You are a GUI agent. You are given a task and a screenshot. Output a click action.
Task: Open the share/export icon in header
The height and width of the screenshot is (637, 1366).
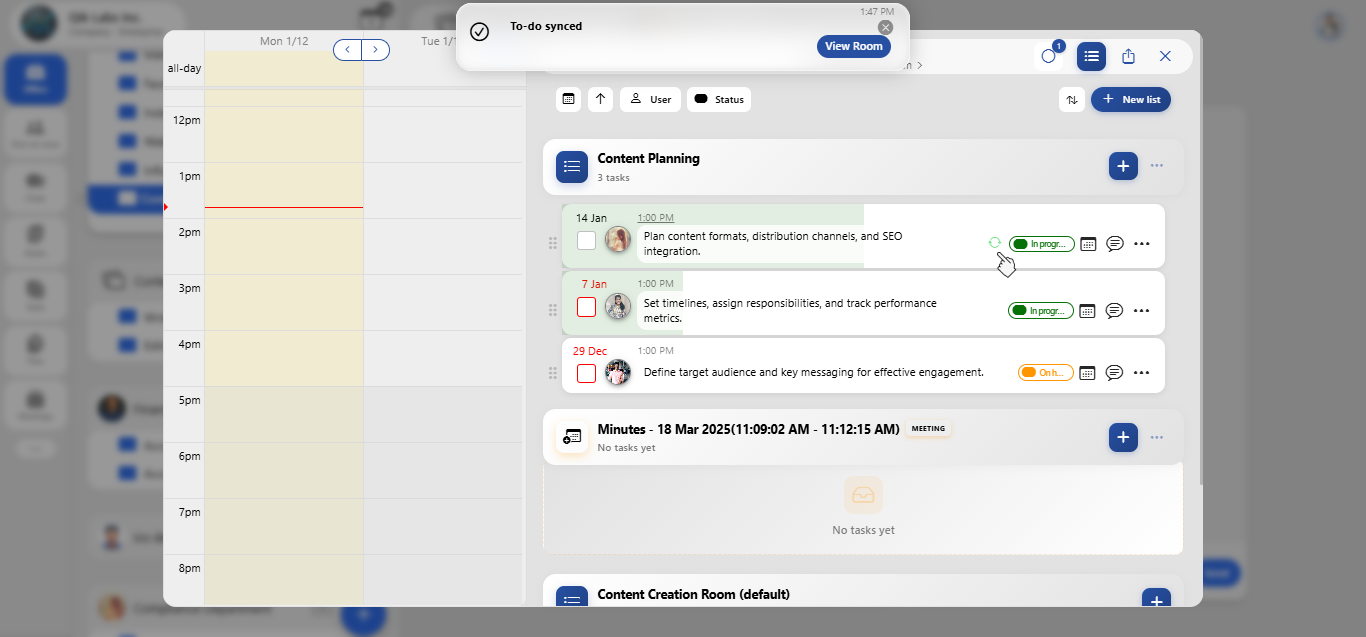[x=1128, y=56]
